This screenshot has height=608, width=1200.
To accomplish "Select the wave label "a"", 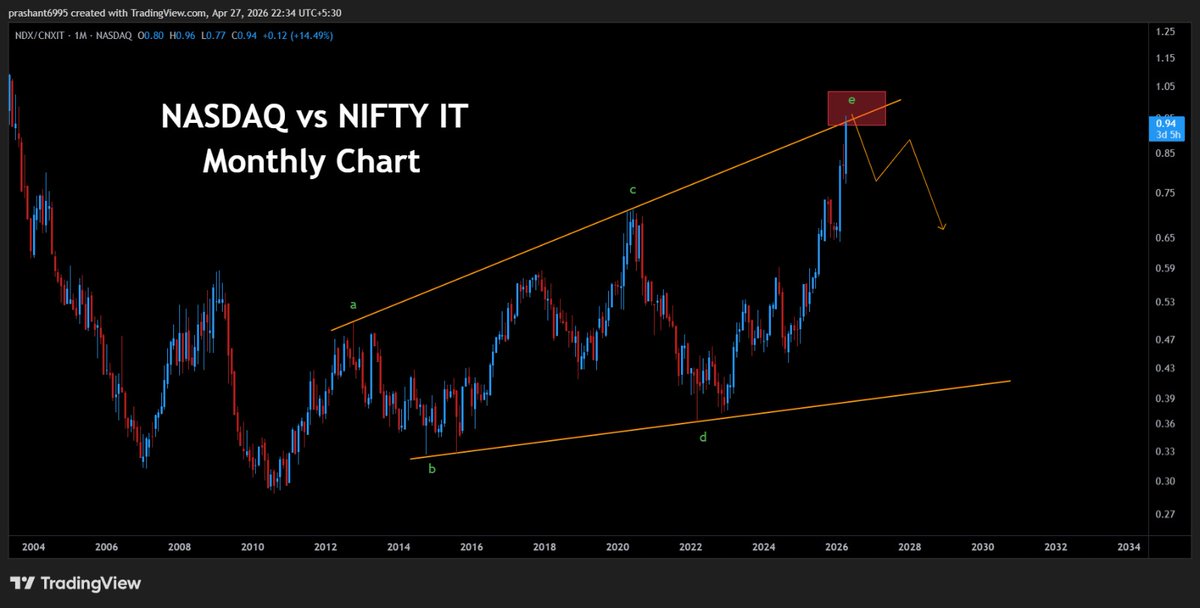I will 352,304.
